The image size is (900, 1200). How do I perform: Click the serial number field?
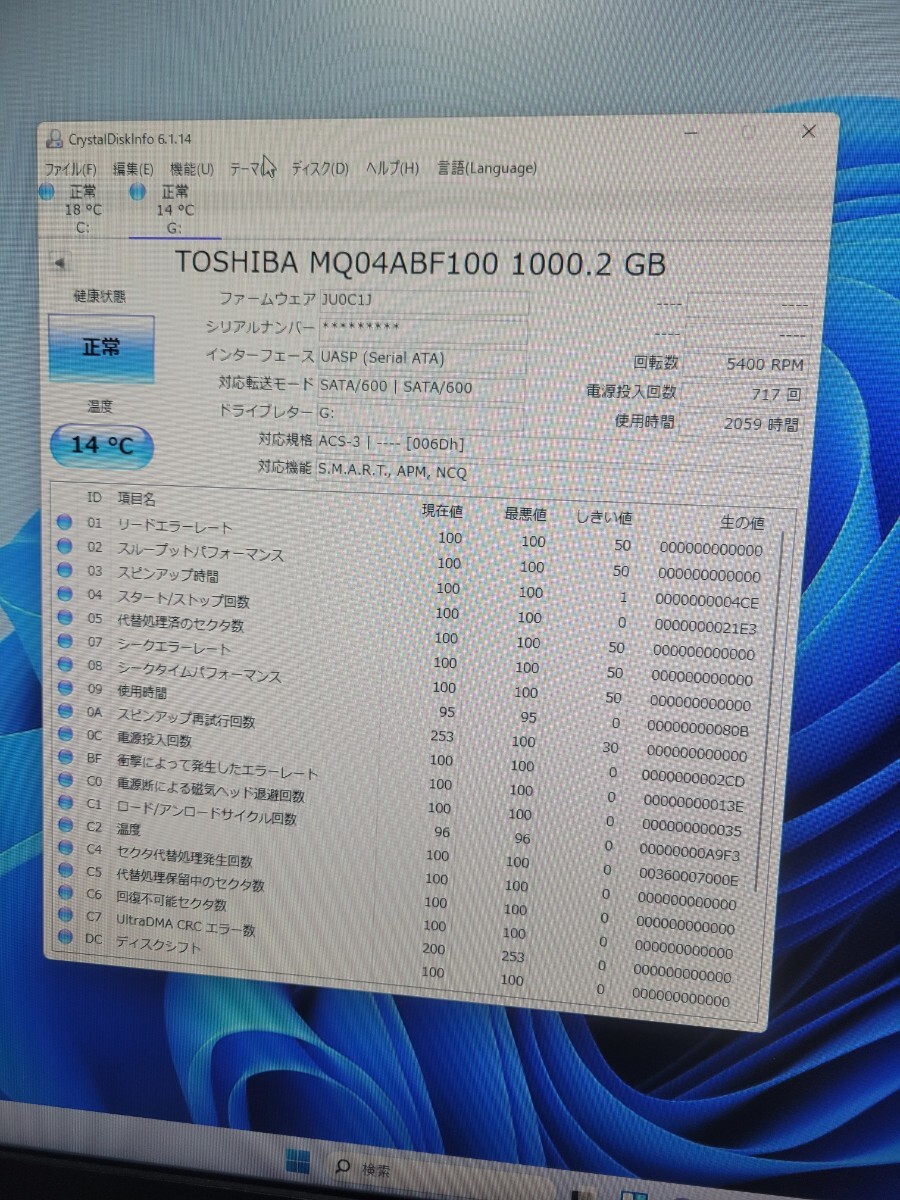tap(422, 328)
